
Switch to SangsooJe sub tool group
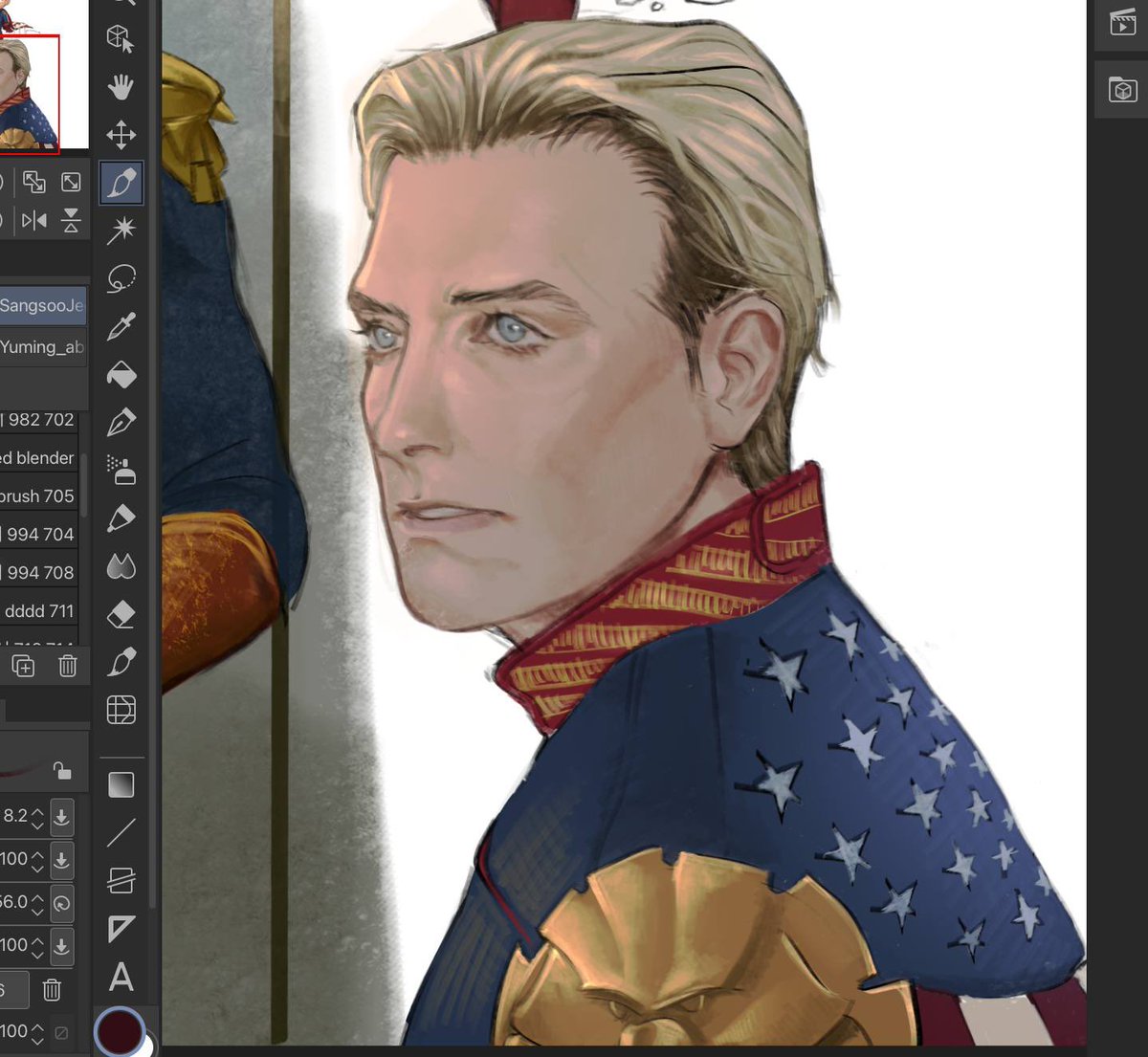point(43,306)
